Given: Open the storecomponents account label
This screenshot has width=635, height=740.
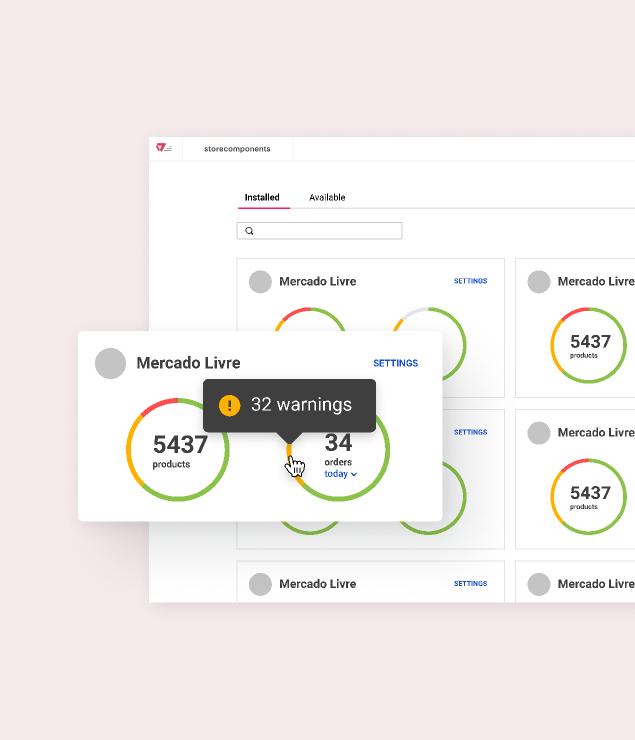Looking at the screenshot, I should pos(237,149).
